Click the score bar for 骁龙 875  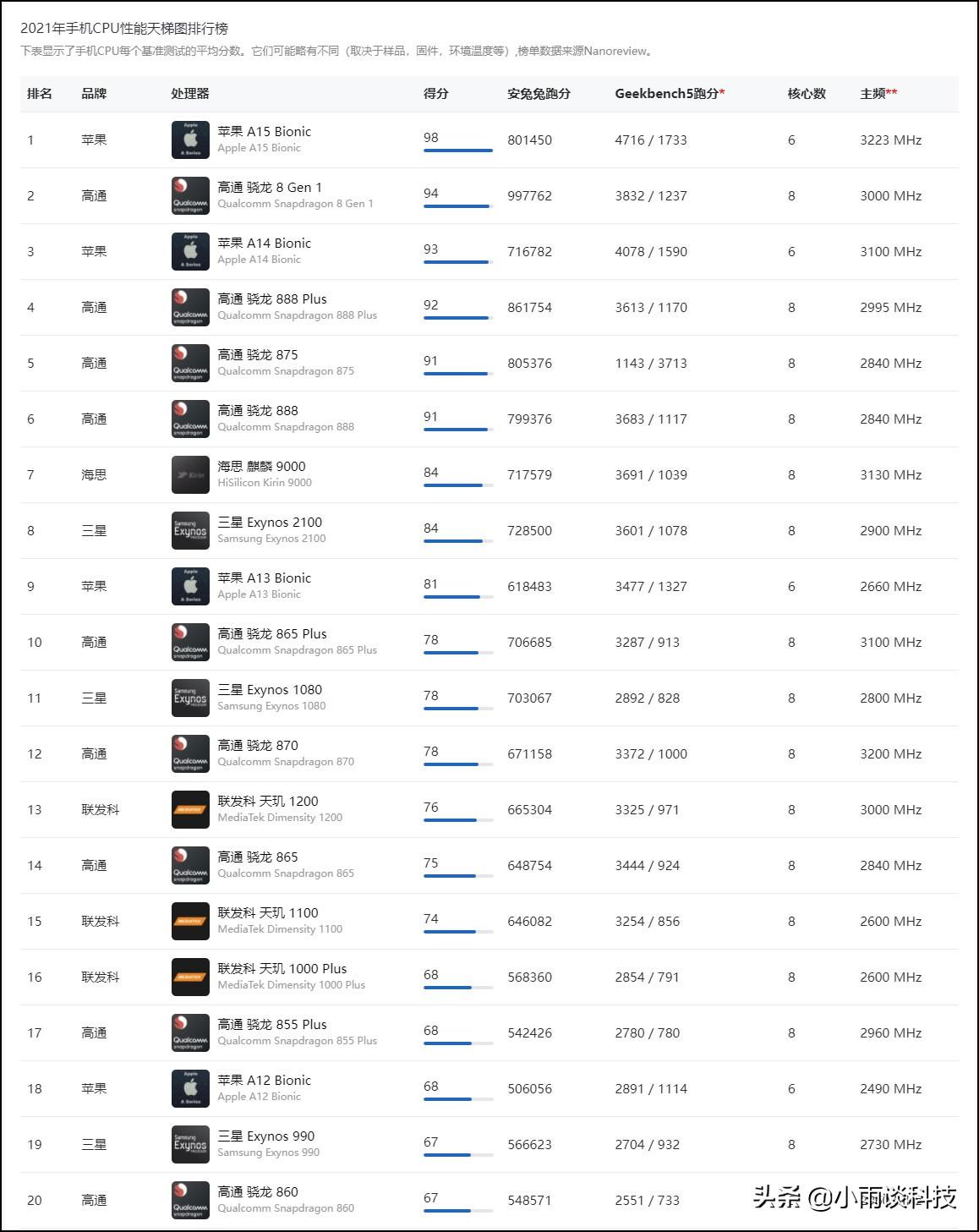coord(458,374)
